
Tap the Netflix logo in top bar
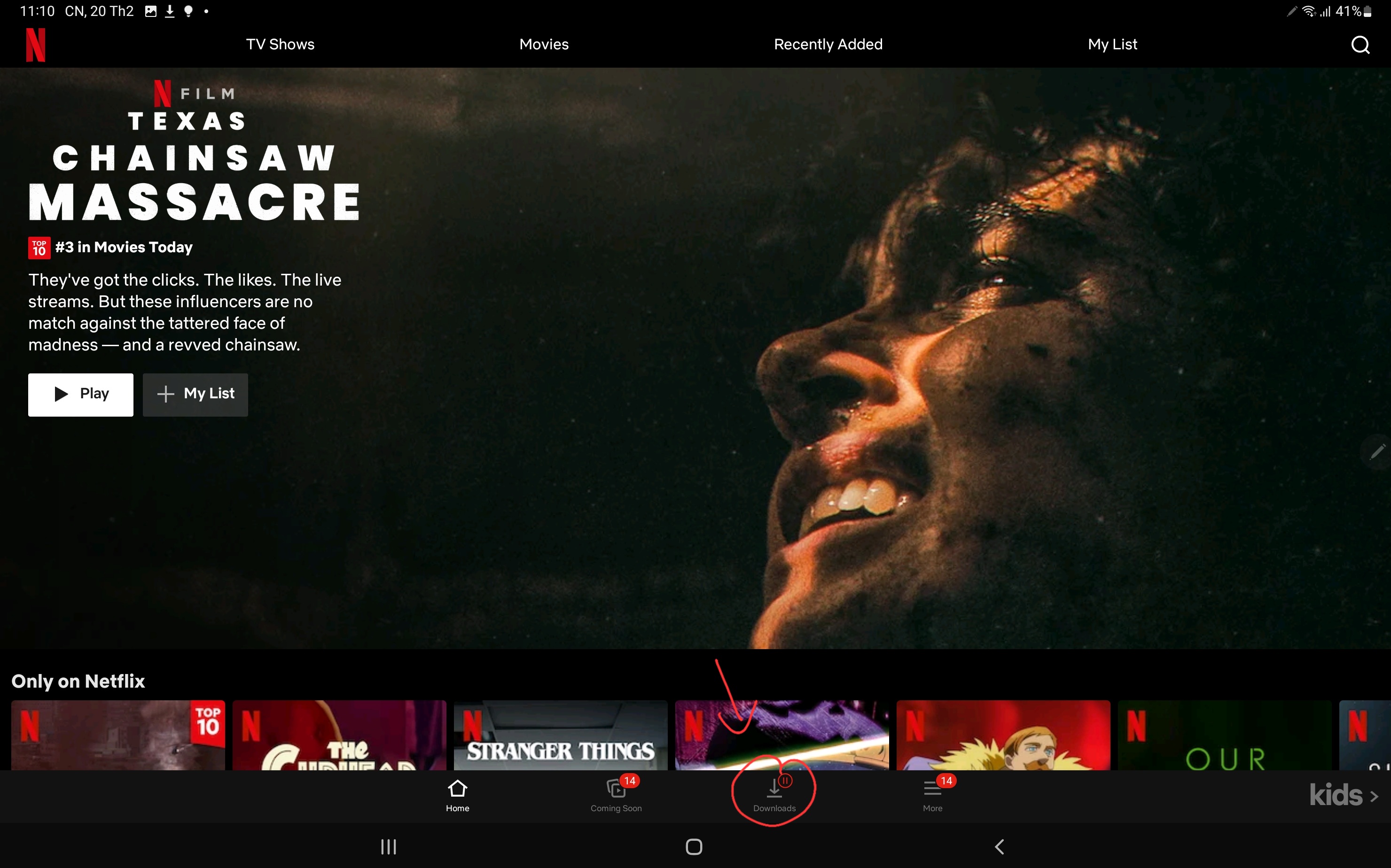36,45
